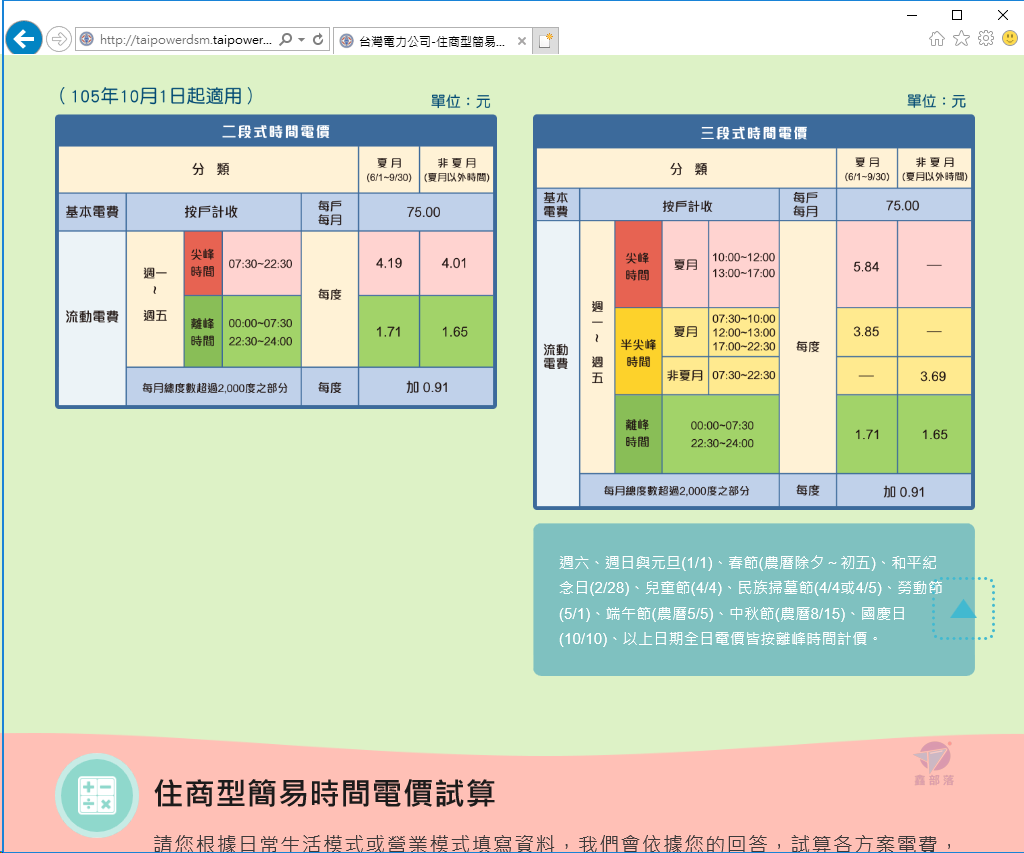Open a new tab button
The image size is (1024, 853).
[545, 40]
